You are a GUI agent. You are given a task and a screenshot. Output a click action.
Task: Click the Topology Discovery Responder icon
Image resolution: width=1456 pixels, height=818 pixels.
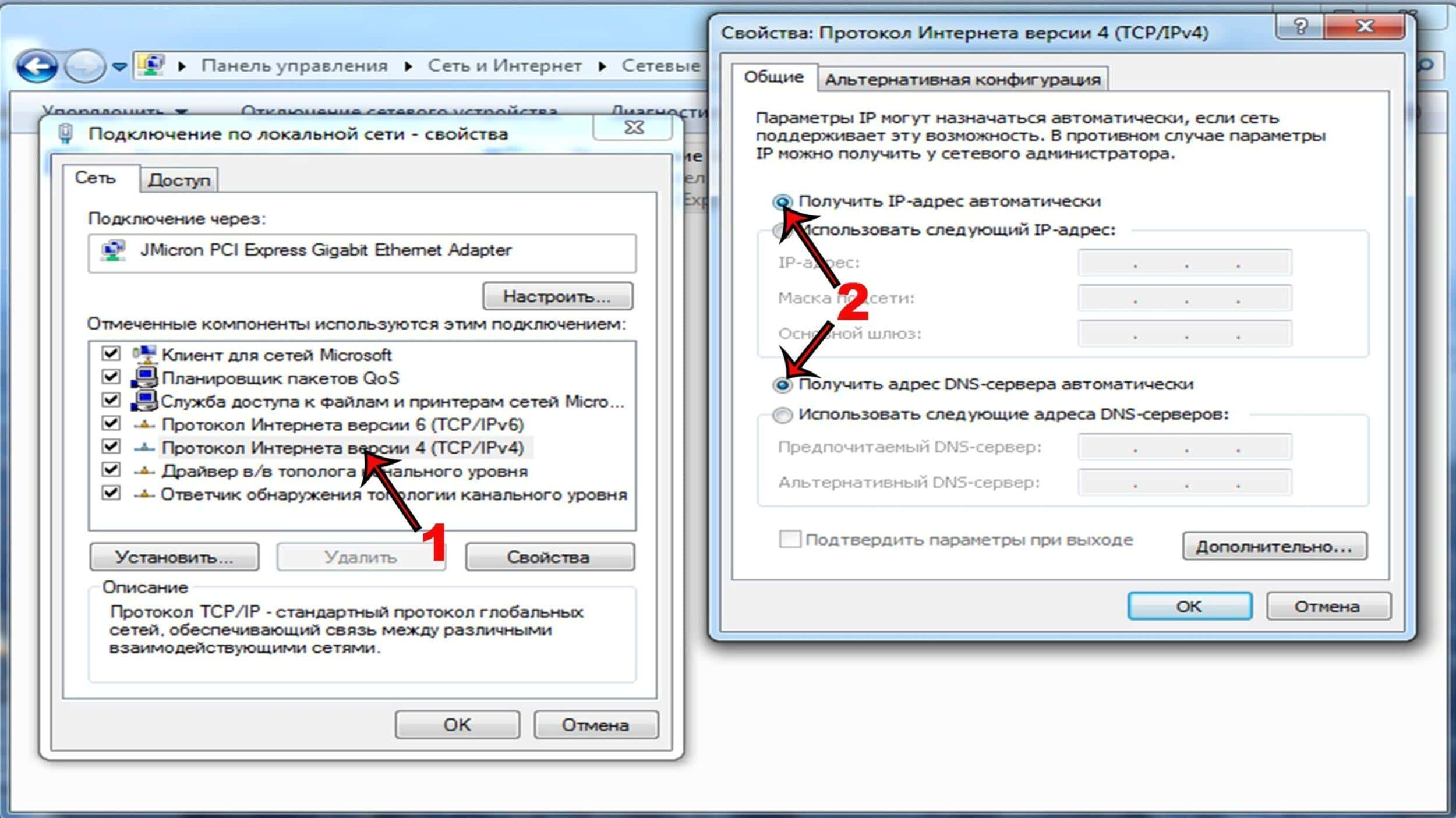coord(146,494)
